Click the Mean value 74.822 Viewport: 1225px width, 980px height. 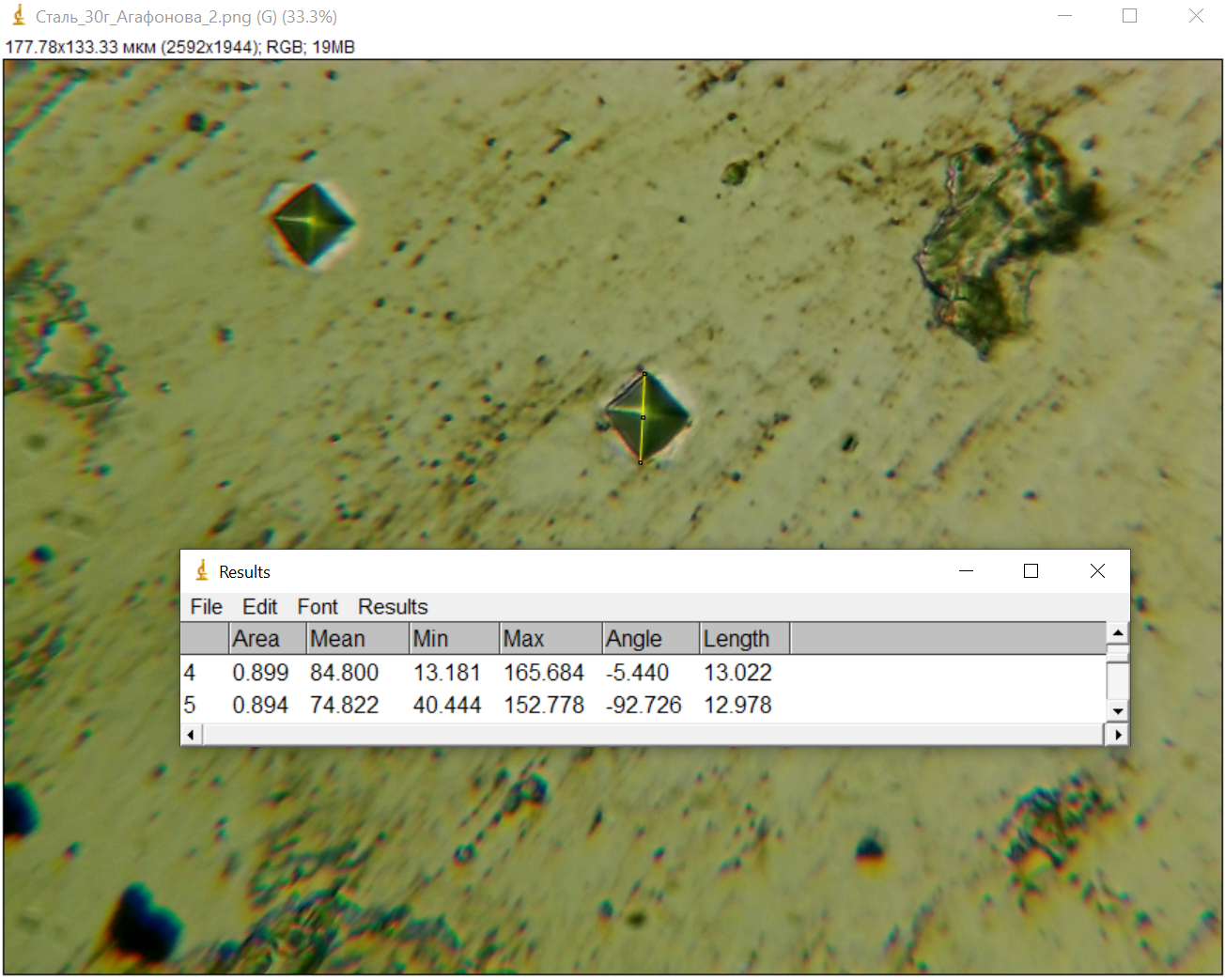(x=345, y=705)
